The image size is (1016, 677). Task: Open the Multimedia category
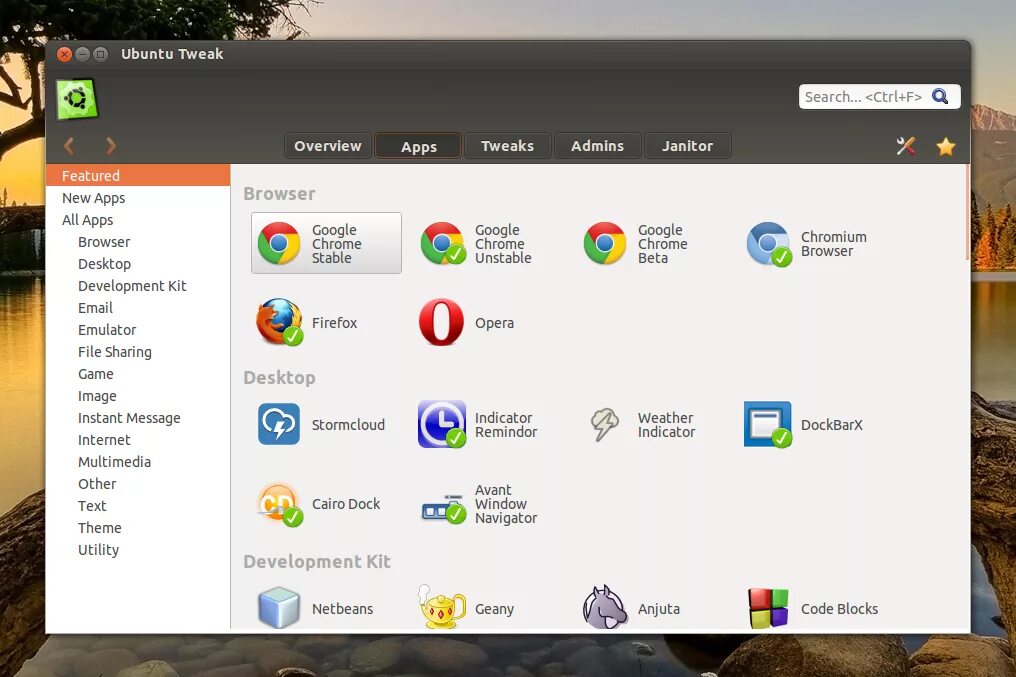(138, 462)
